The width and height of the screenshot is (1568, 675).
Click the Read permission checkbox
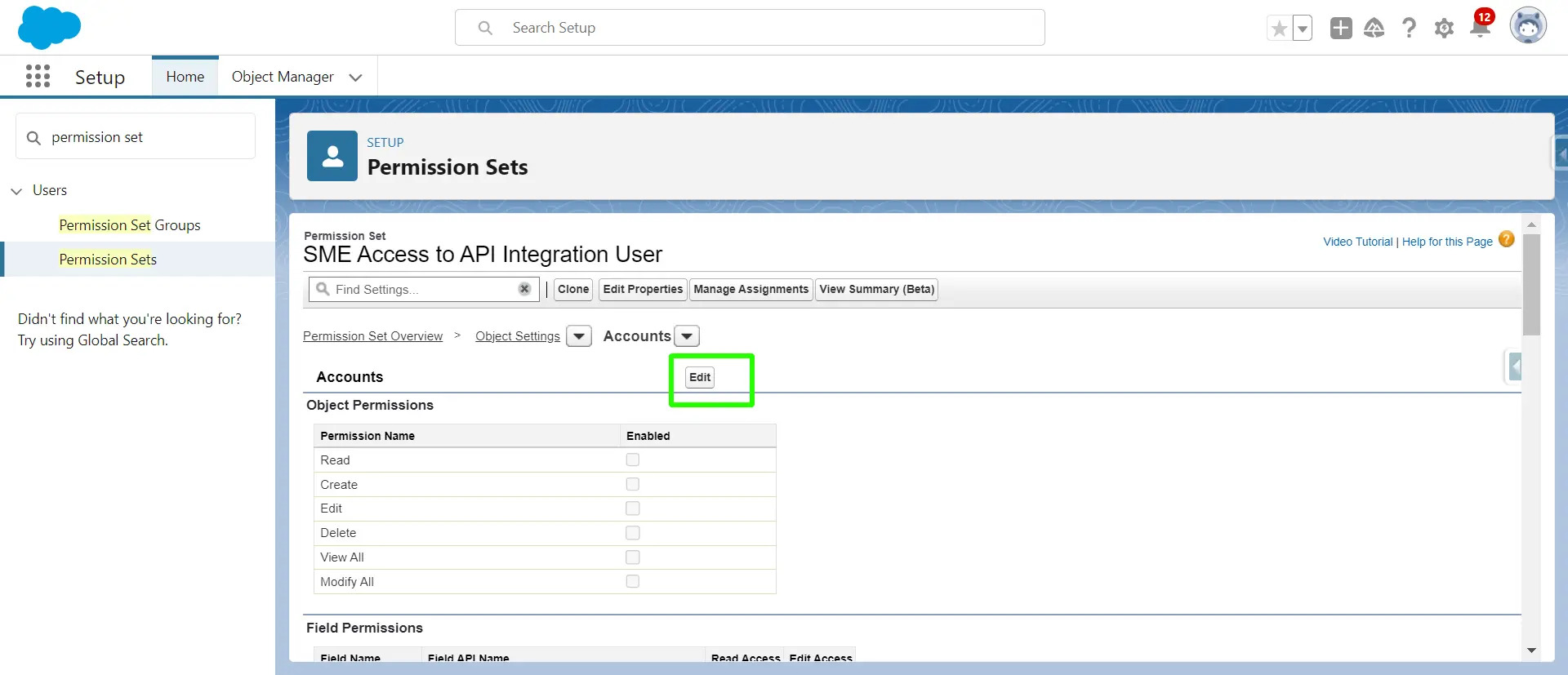632,460
